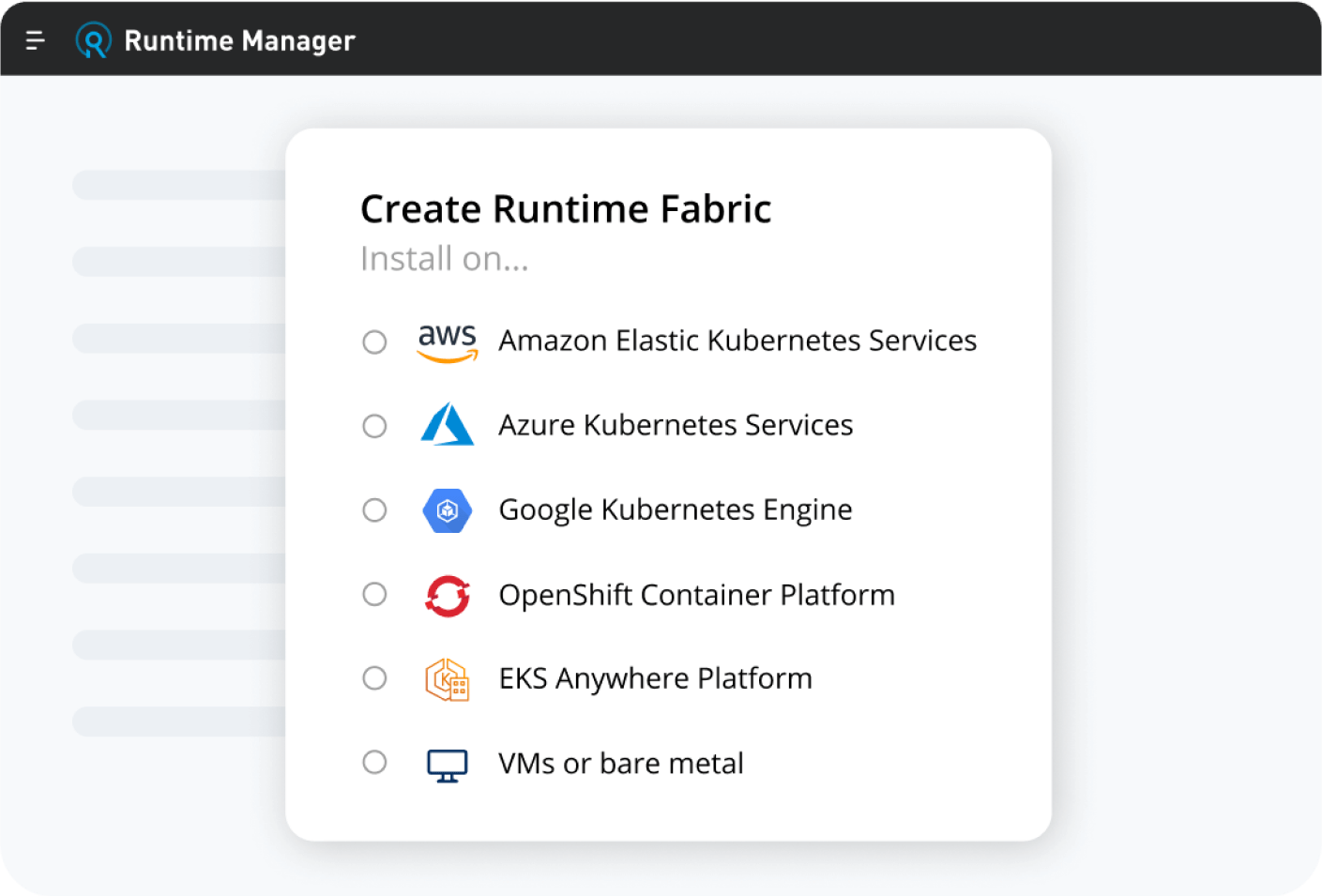Select the Google Kubernetes Engine radio button

point(374,509)
